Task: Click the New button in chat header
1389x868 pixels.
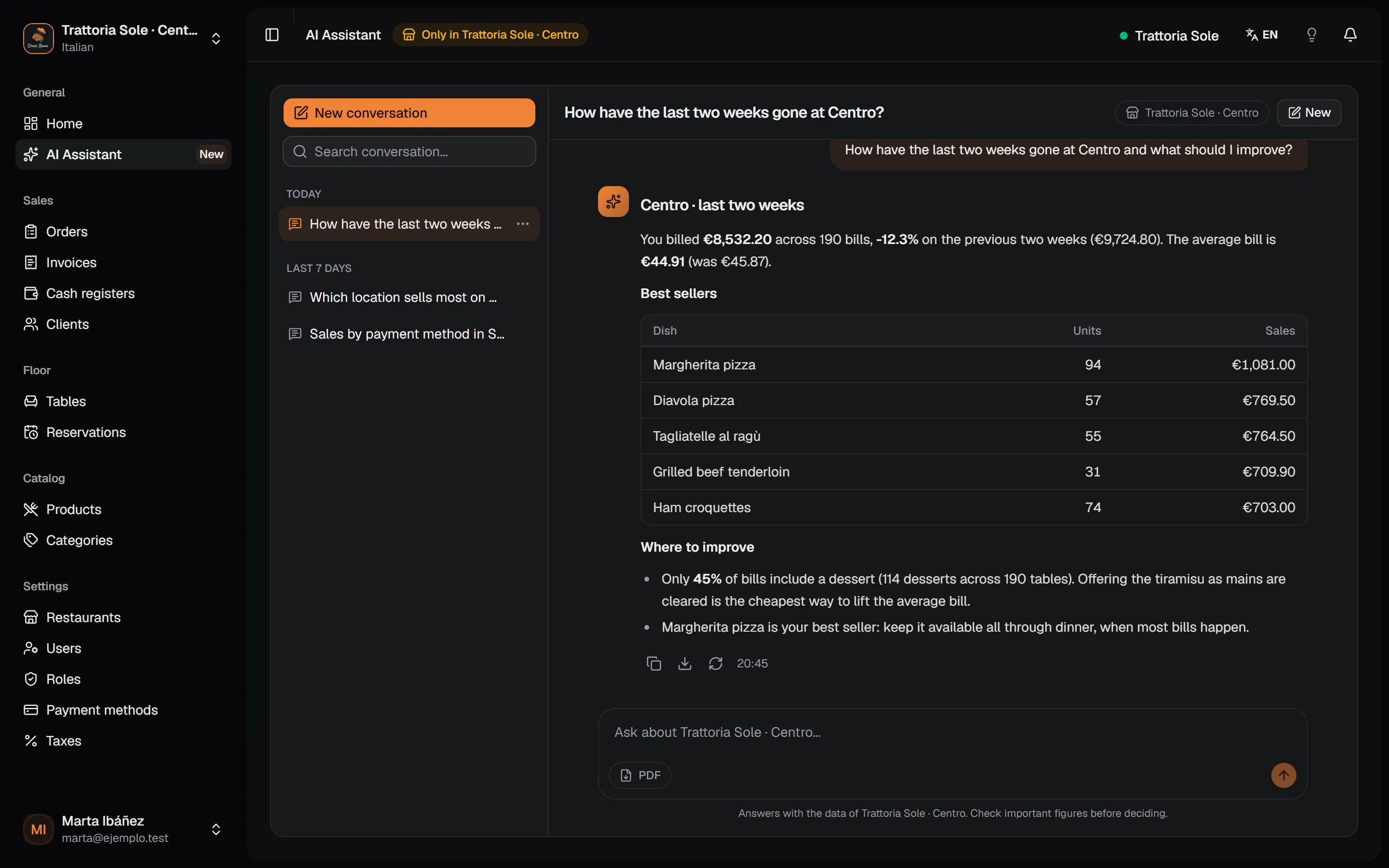Action: coord(1309,112)
